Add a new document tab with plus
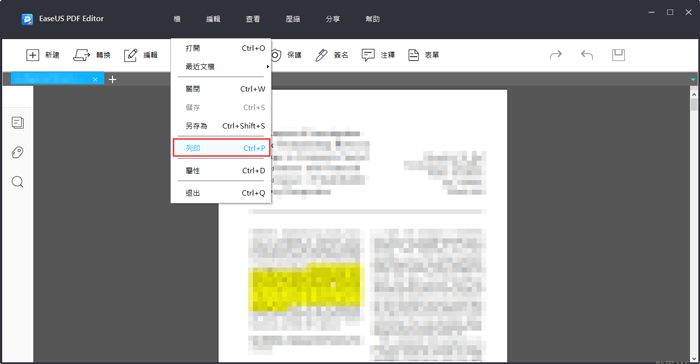This screenshot has width=700, height=364. click(112, 79)
